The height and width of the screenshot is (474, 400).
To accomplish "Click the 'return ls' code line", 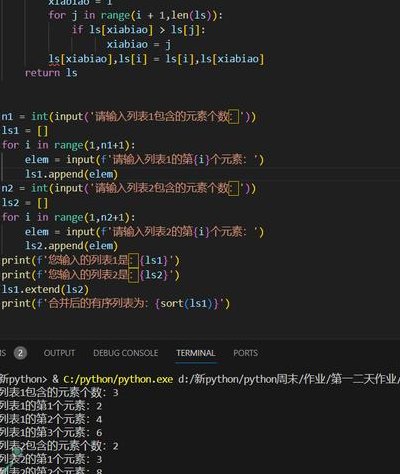I will 51,73.
